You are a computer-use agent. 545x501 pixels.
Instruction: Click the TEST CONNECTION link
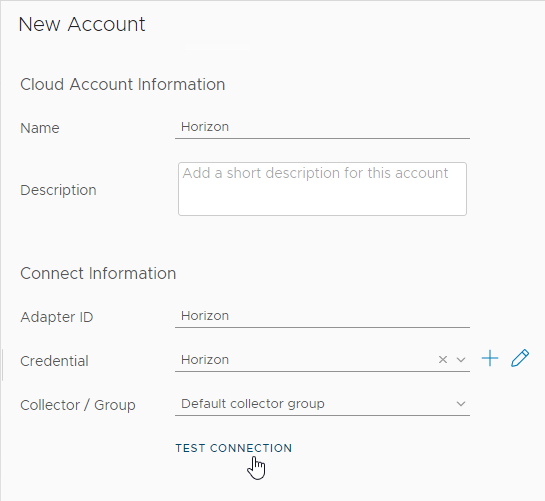click(234, 448)
